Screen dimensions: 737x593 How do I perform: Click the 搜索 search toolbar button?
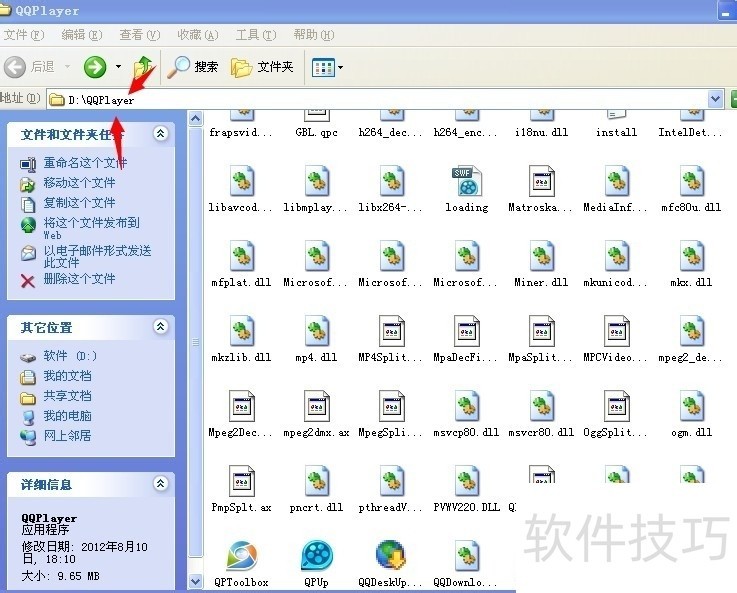[194, 67]
